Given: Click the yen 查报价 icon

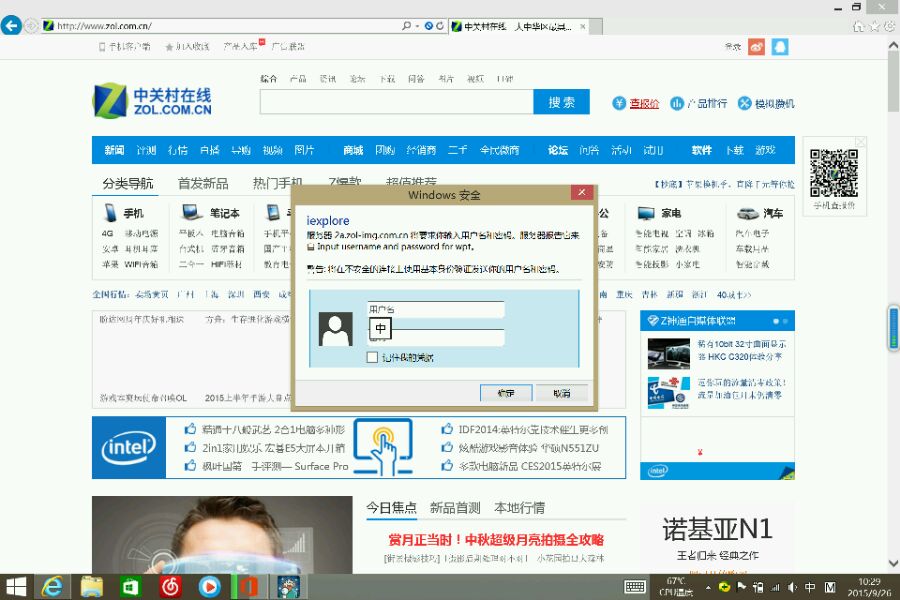Looking at the screenshot, I should tap(619, 103).
